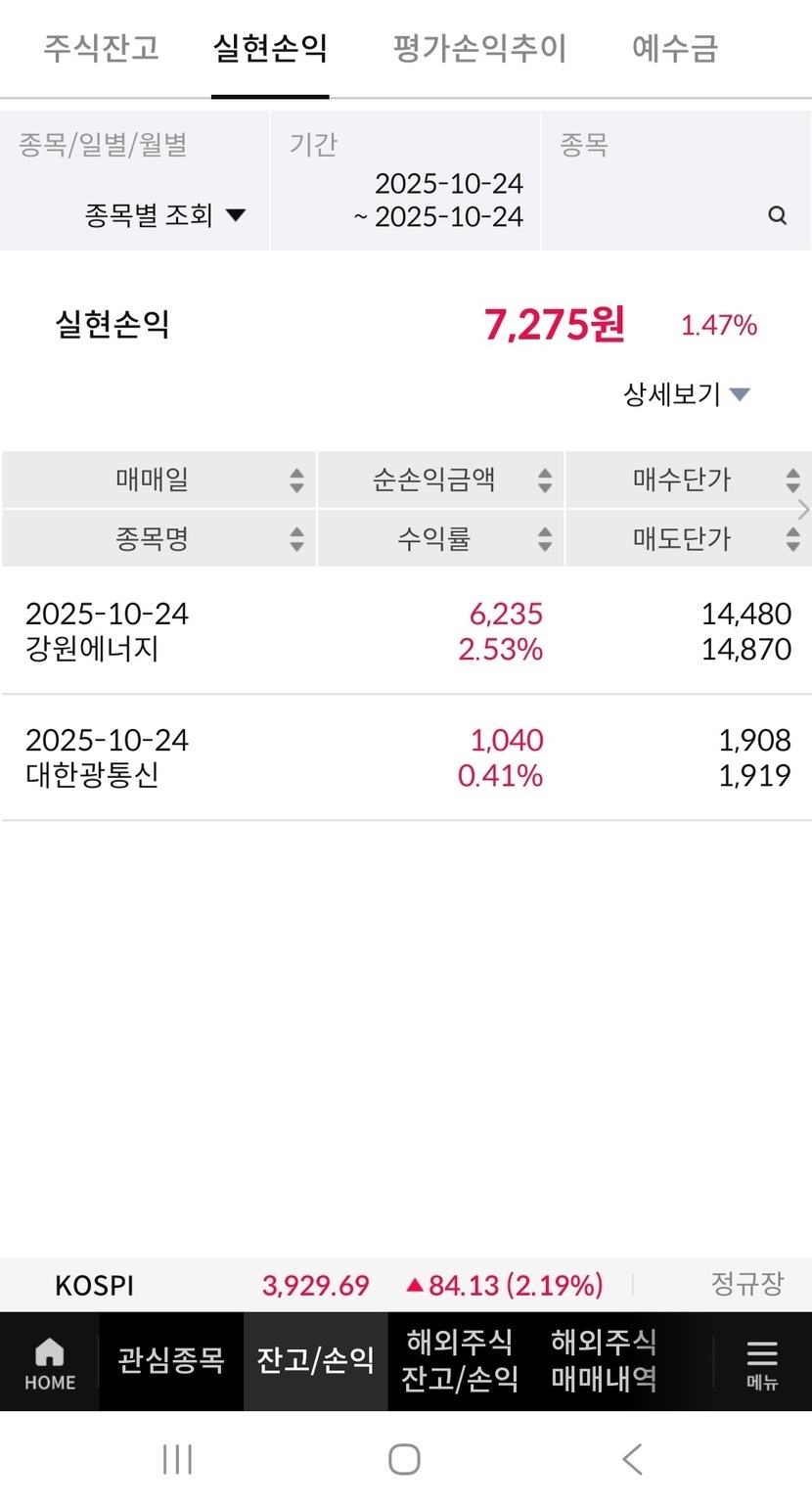Sort by 수익률 column arrows
This screenshot has height=1506, width=812.
pos(545,539)
